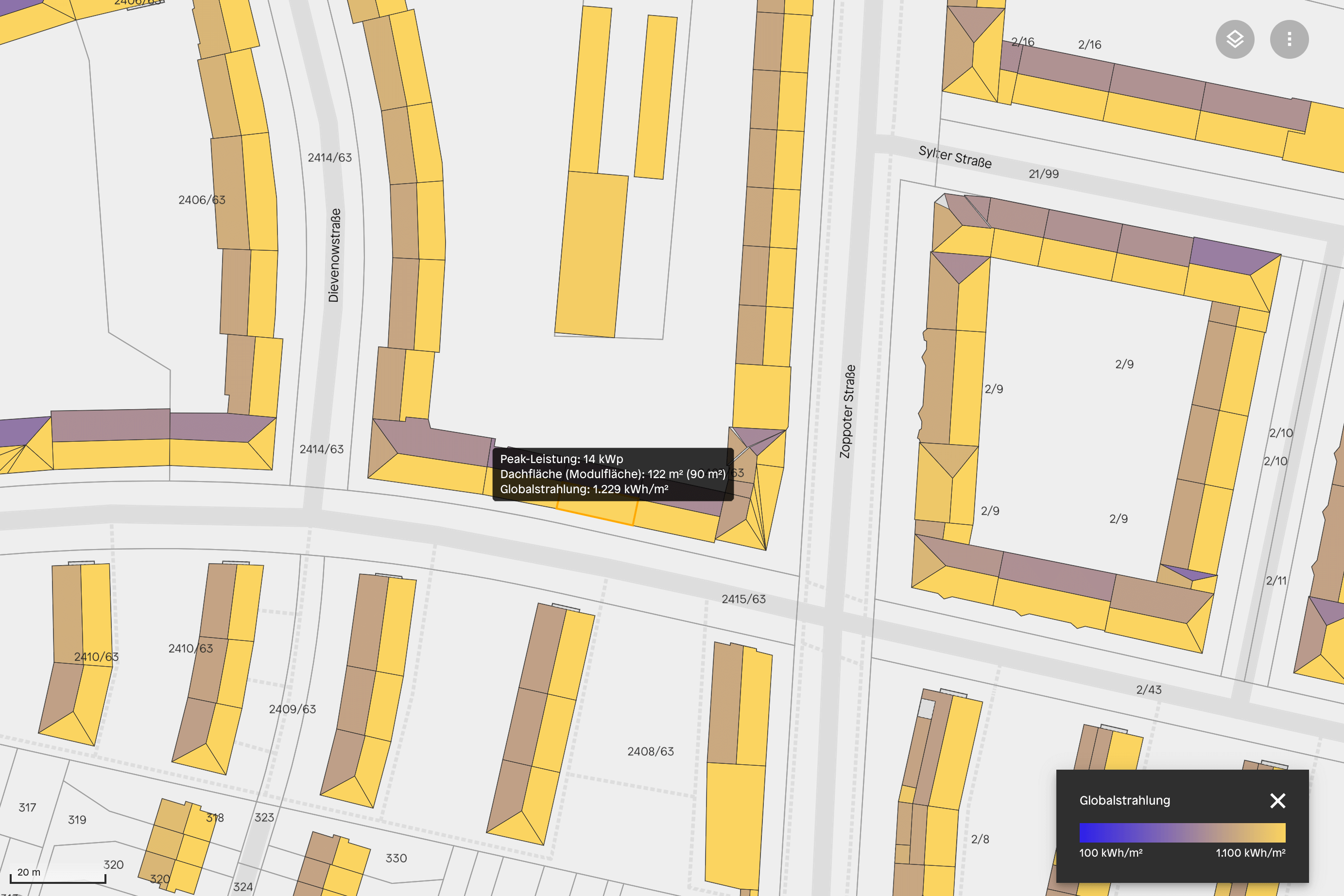Click the 1.100 kWh/m² legend maximum label
Image resolution: width=1344 pixels, height=896 pixels.
coord(1250,853)
